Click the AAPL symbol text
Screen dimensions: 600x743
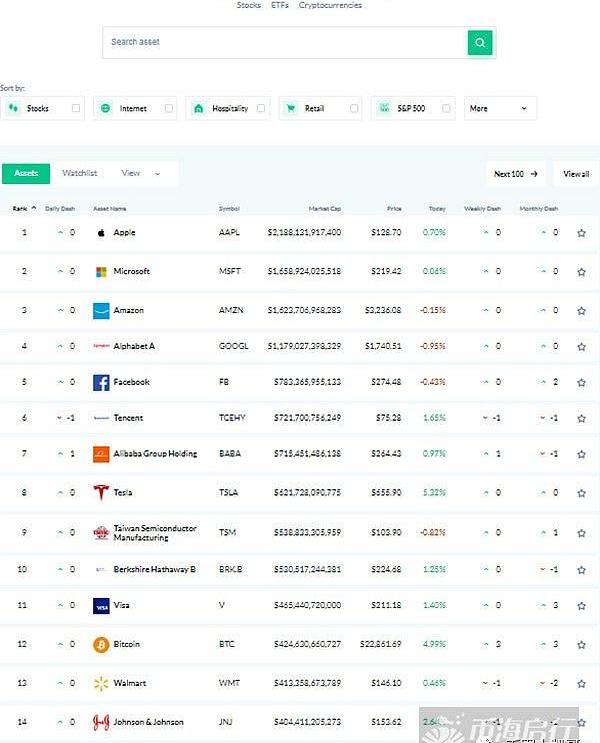coord(229,232)
